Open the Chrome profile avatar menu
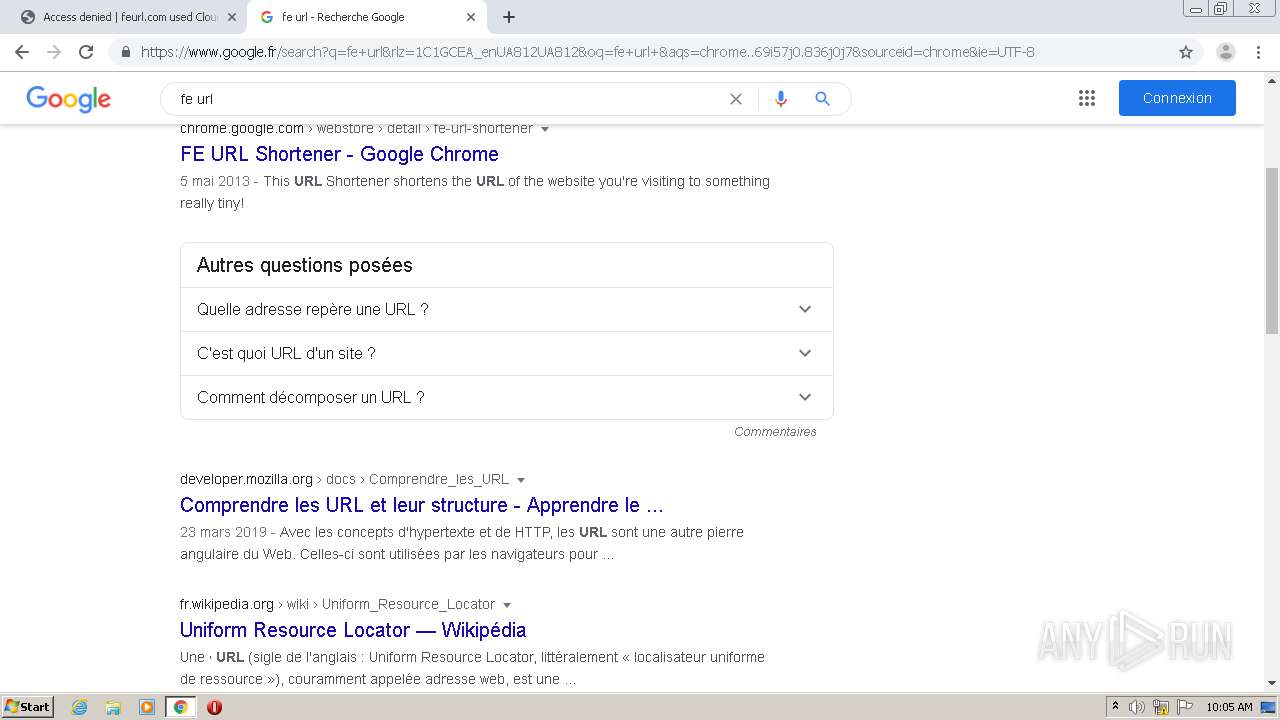The image size is (1280, 720). click(x=1226, y=52)
